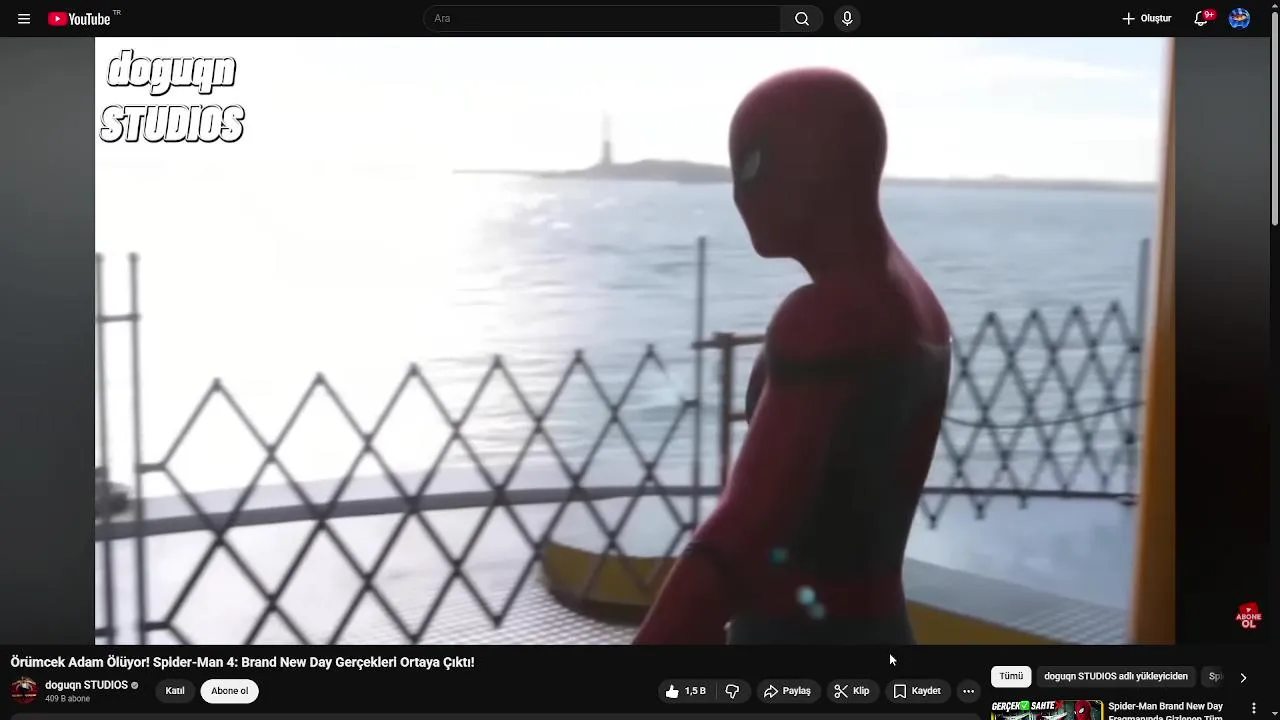Click the video player area

pos(635,341)
